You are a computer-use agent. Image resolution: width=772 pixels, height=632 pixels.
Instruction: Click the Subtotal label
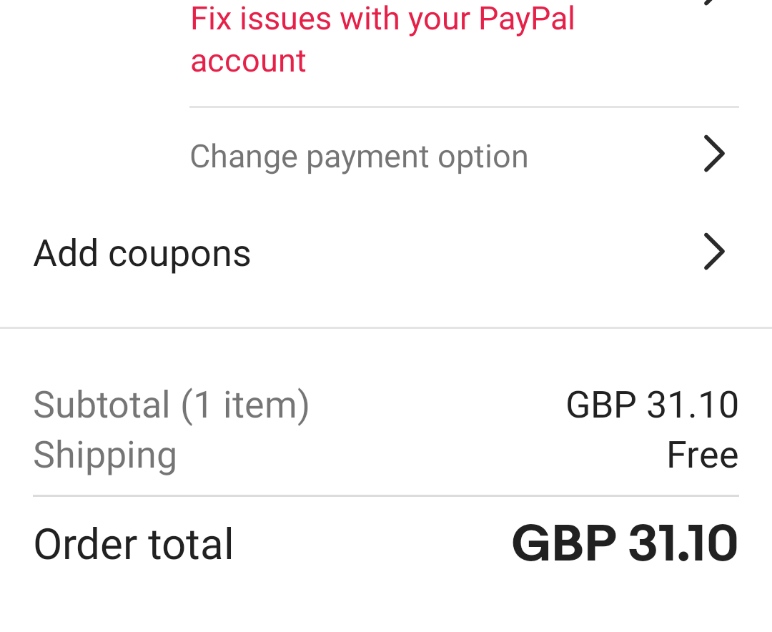102,405
